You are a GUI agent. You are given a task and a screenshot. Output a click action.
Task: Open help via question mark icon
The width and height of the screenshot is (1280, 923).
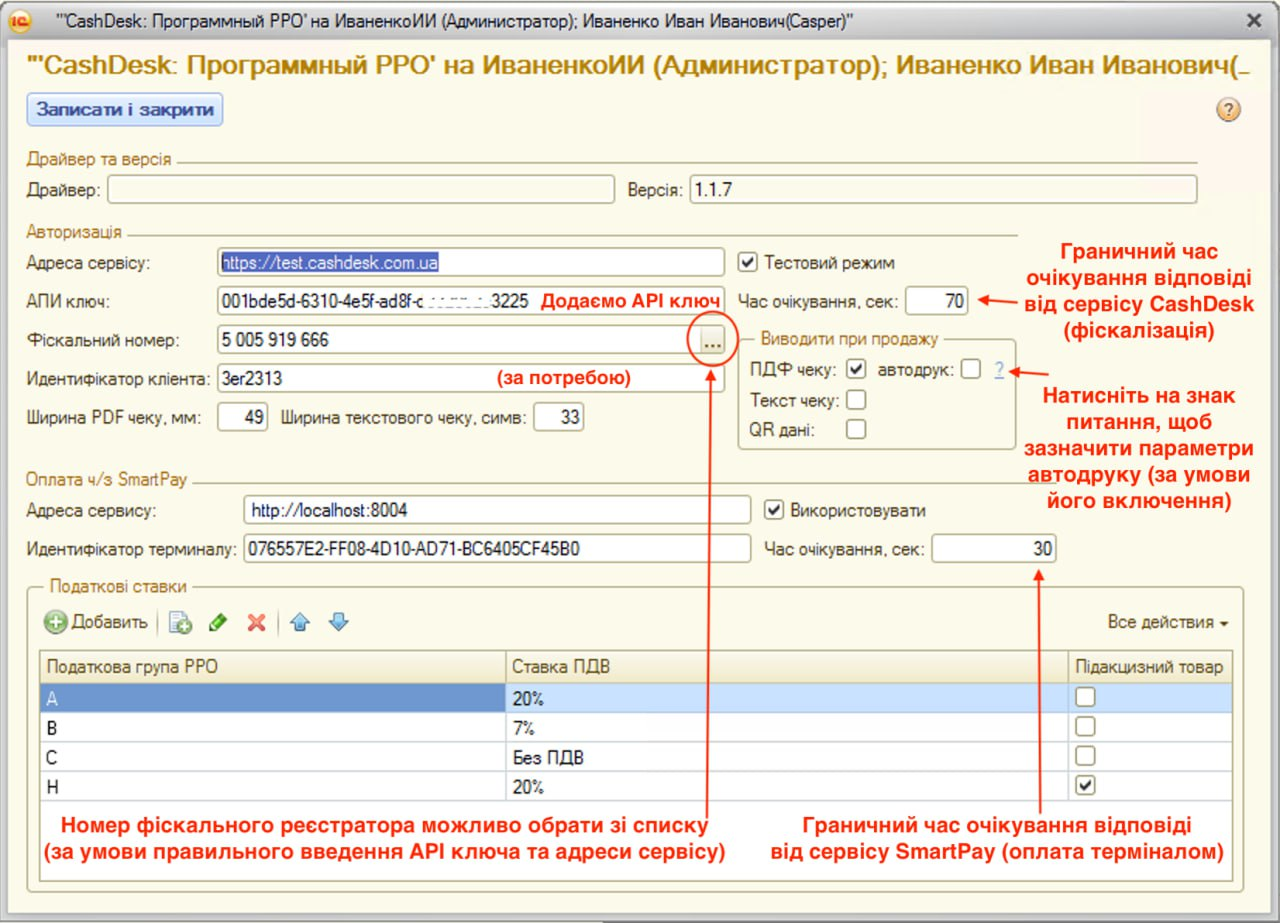(x=1228, y=110)
